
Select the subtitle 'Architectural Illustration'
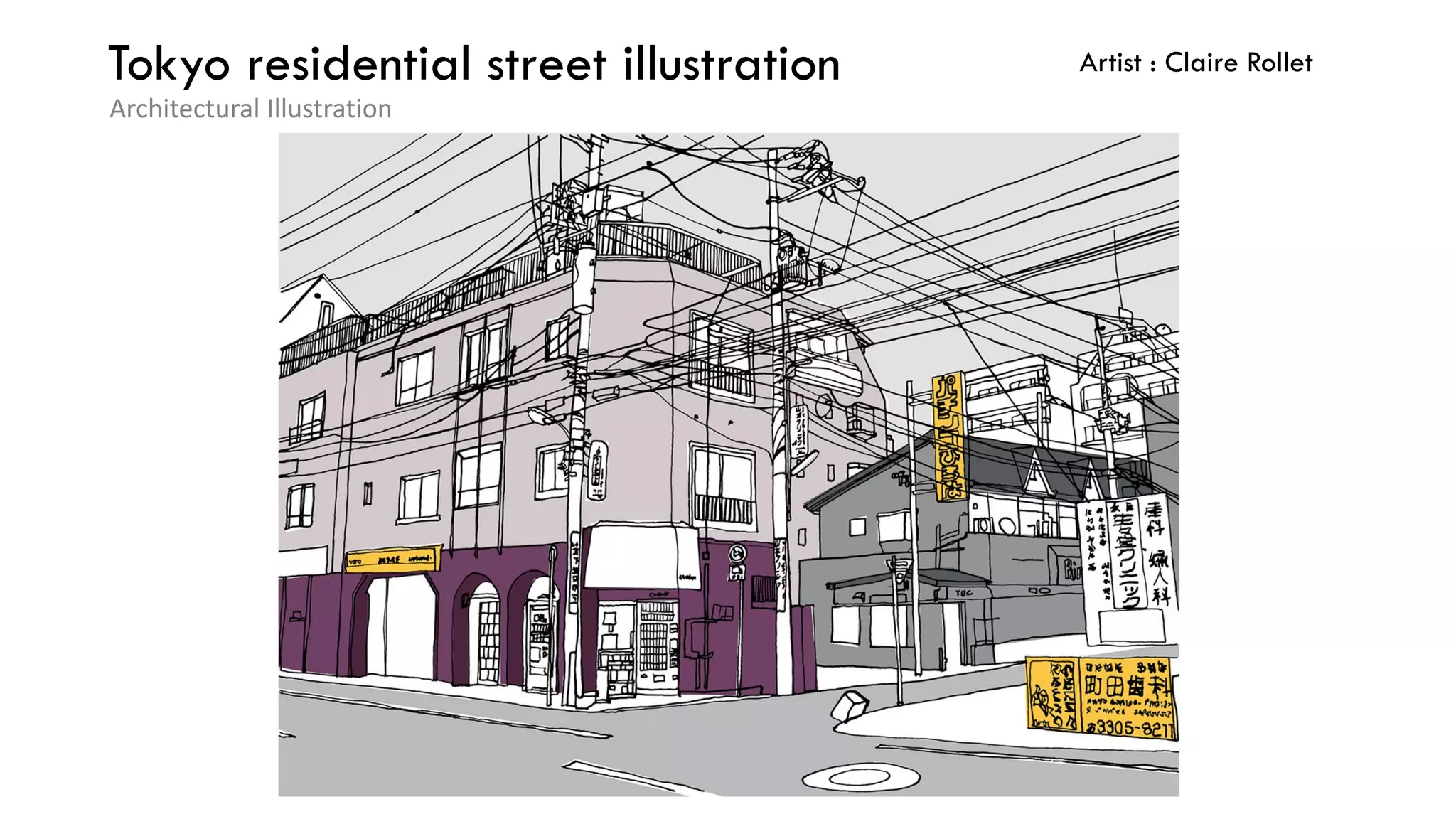[250, 109]
